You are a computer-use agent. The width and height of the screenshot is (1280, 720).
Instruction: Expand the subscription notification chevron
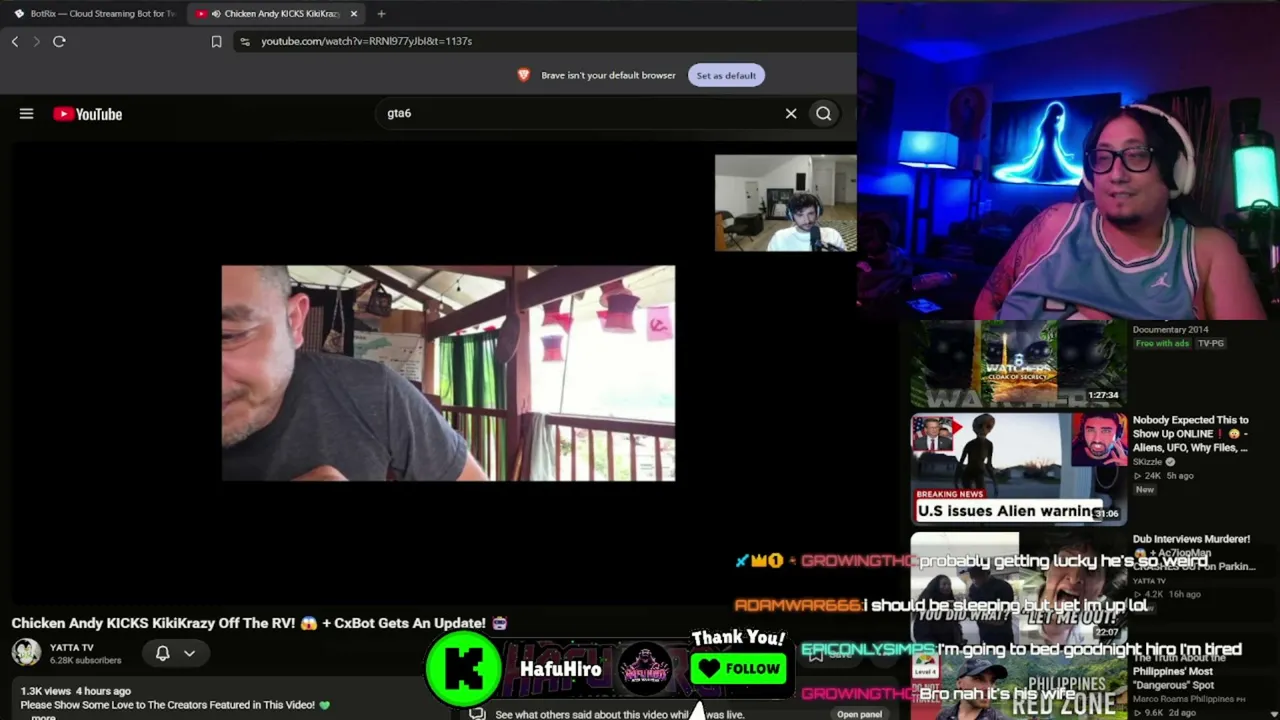click(x=189, y=653)
